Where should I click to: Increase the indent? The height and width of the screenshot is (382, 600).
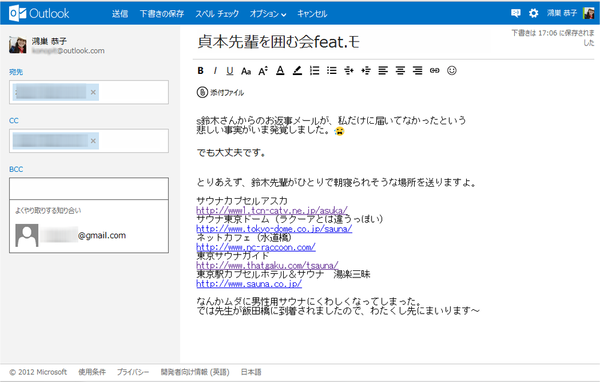click(366, 70)
